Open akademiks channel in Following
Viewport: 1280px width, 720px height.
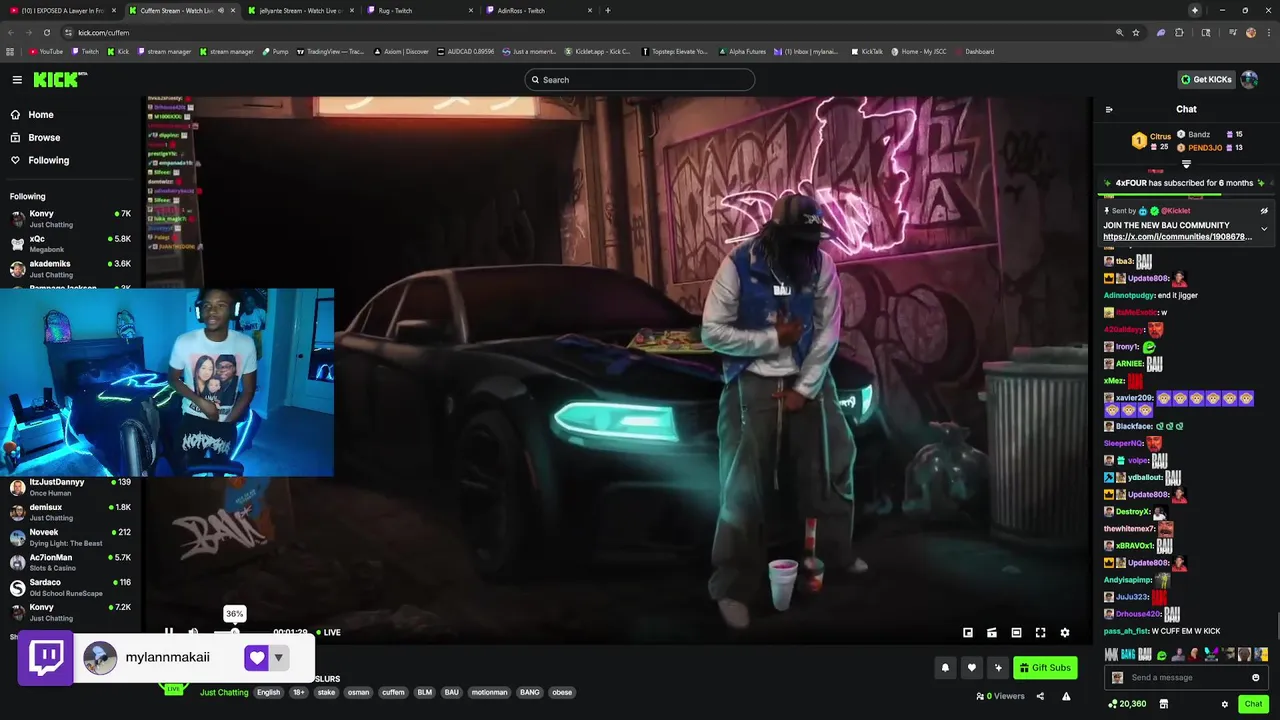click(x=70, y=269)
